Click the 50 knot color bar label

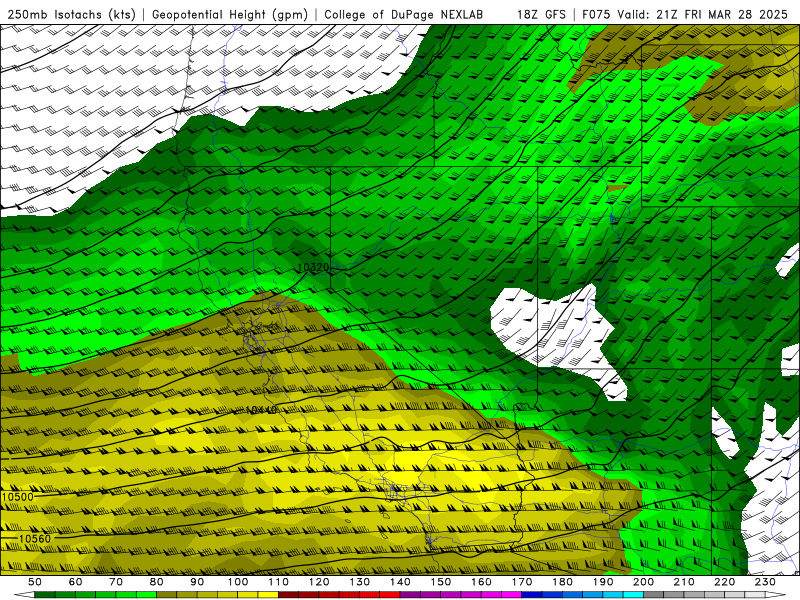point(35,582)
